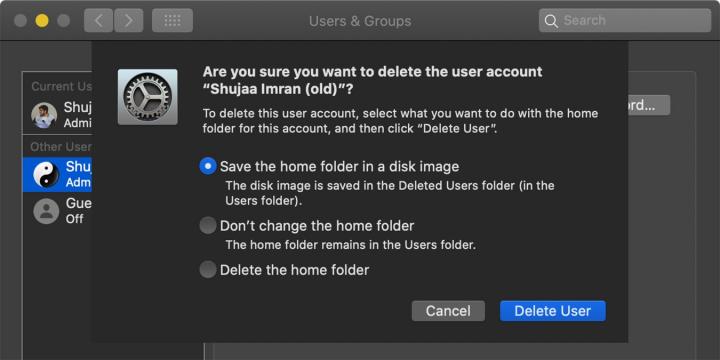720x360 pixels.
Task: Click the back navigation arrow
Action: click(98, 21)
